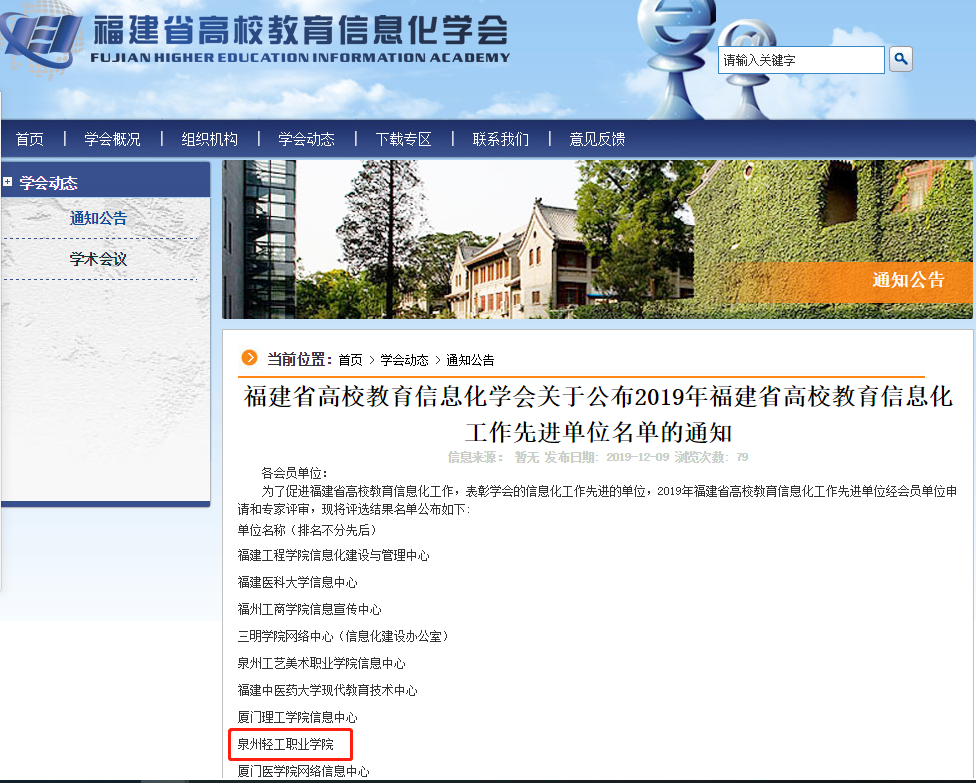Open the 组织机构 nav item
Screen dimensions: 976x783
[210, 139]
